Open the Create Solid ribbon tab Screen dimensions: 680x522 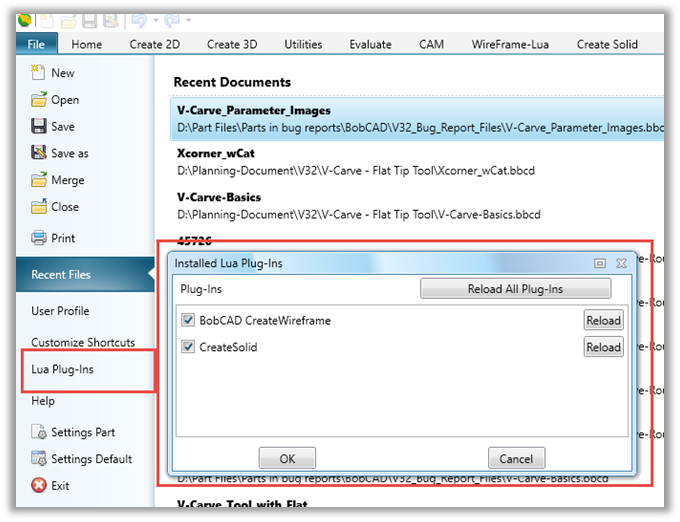click(607, 44)
